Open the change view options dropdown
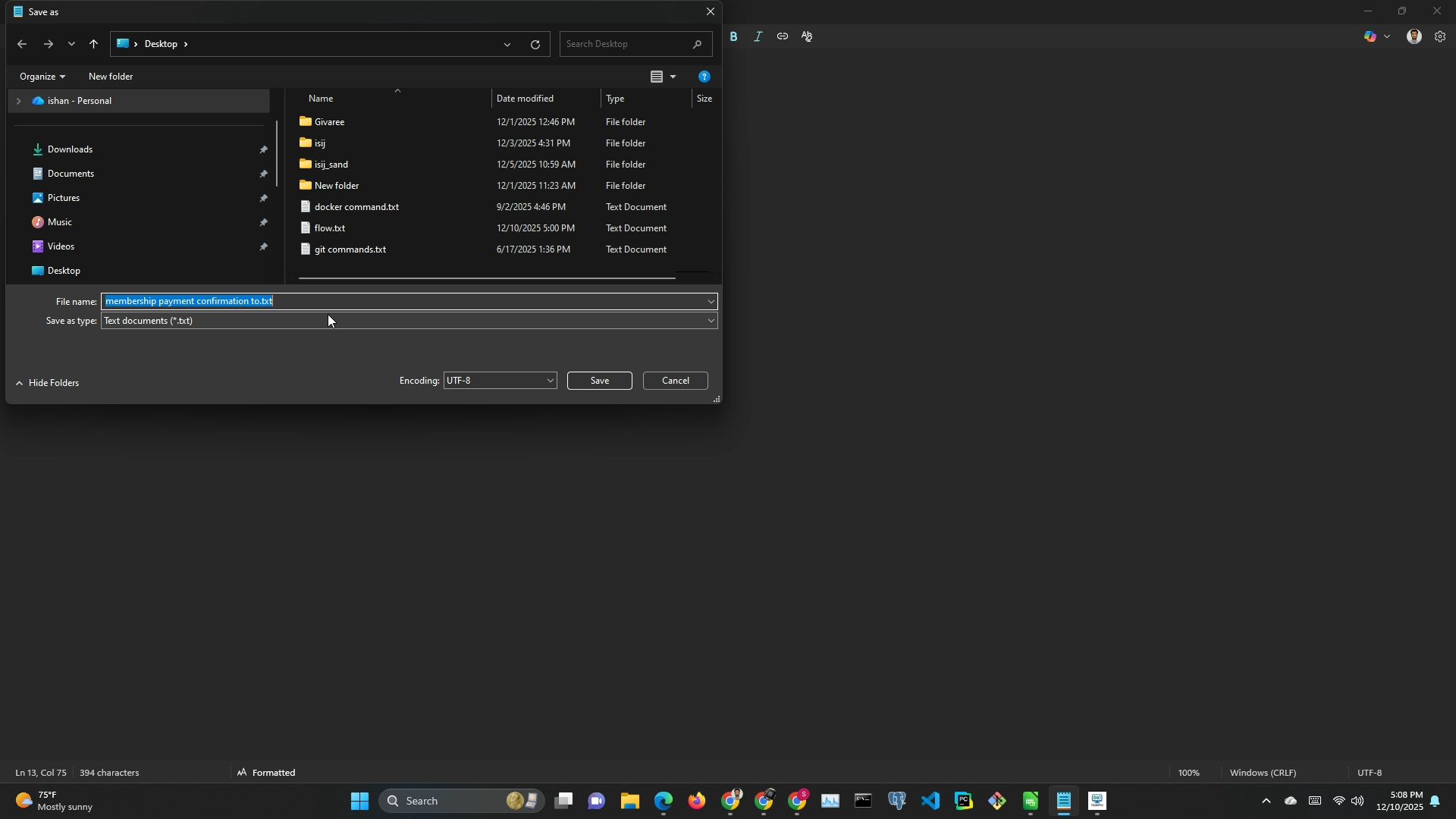Screen dimensions: 1456x819 click(x=673, y=77)
